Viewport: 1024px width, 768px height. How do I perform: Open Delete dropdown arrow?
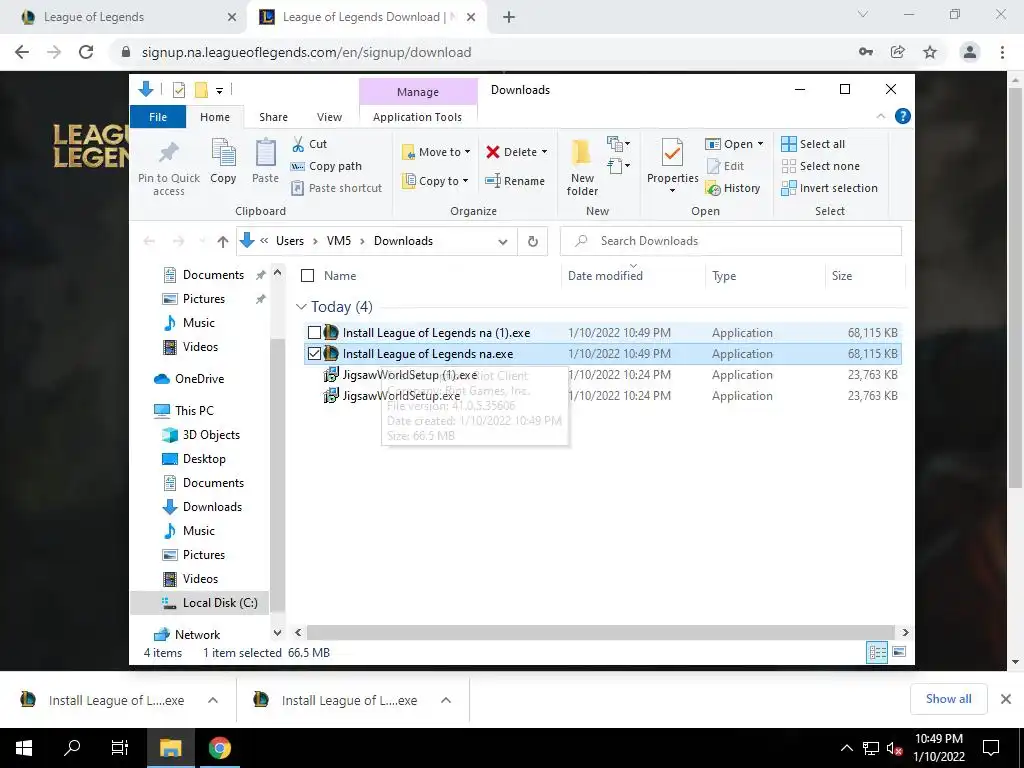tap(545, 152)
